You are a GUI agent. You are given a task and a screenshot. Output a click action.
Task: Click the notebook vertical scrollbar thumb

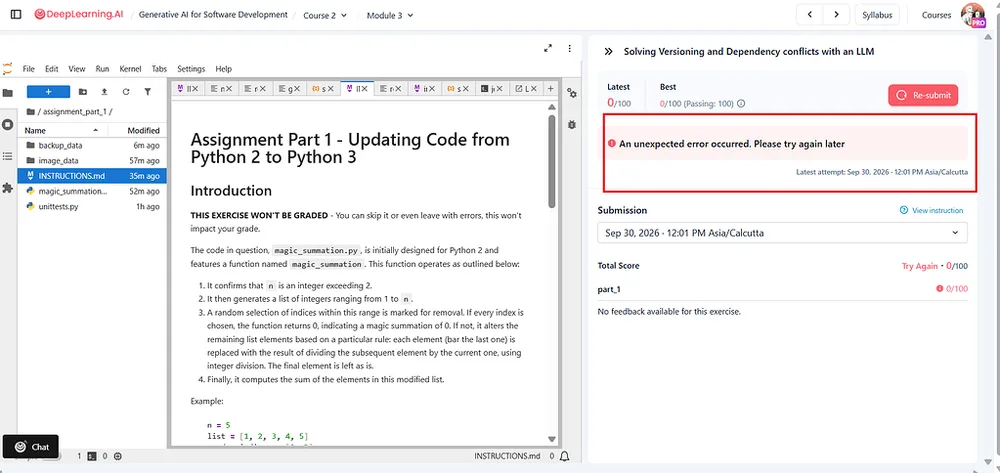552,161
